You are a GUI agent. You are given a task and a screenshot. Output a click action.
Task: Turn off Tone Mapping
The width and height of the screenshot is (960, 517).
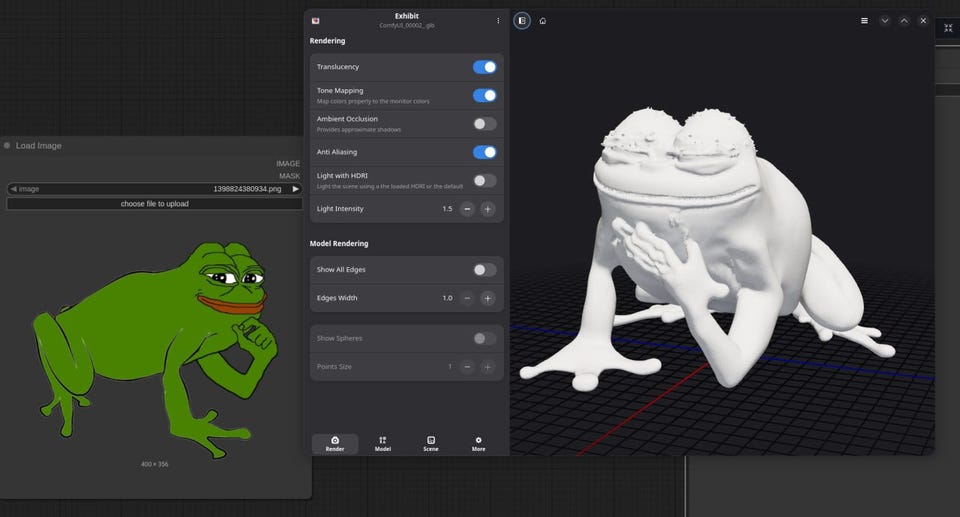[x=484, y=95]
